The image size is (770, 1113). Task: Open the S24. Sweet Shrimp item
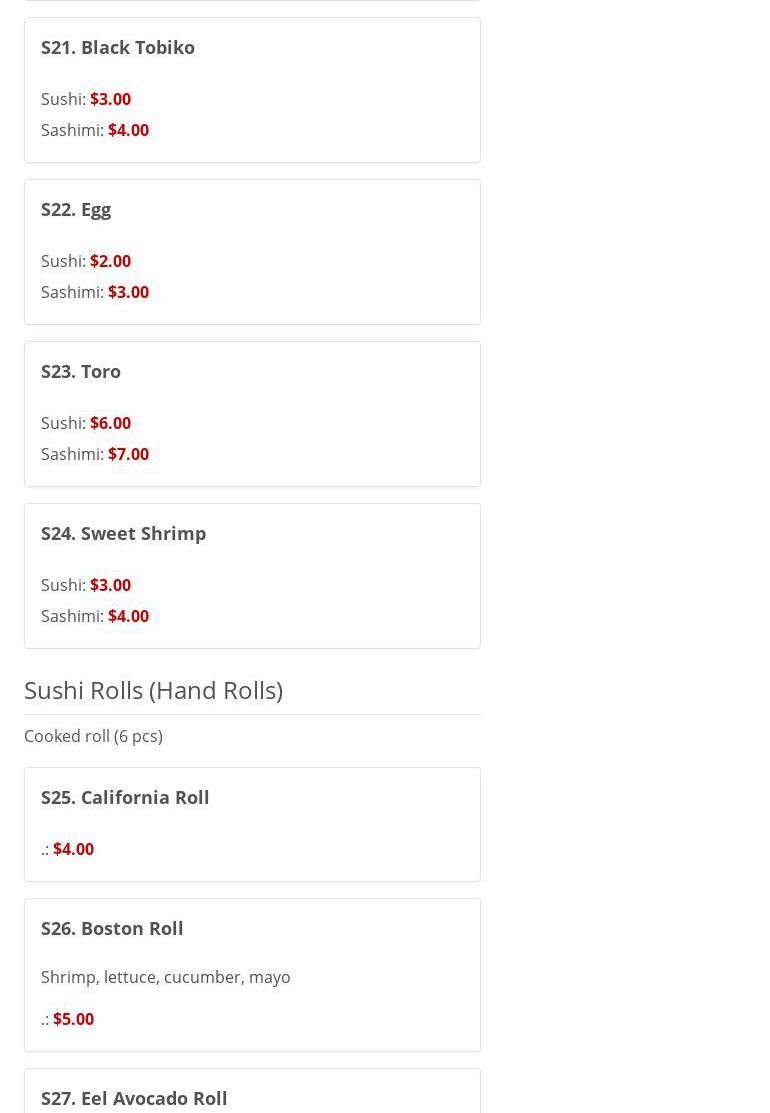123,533
